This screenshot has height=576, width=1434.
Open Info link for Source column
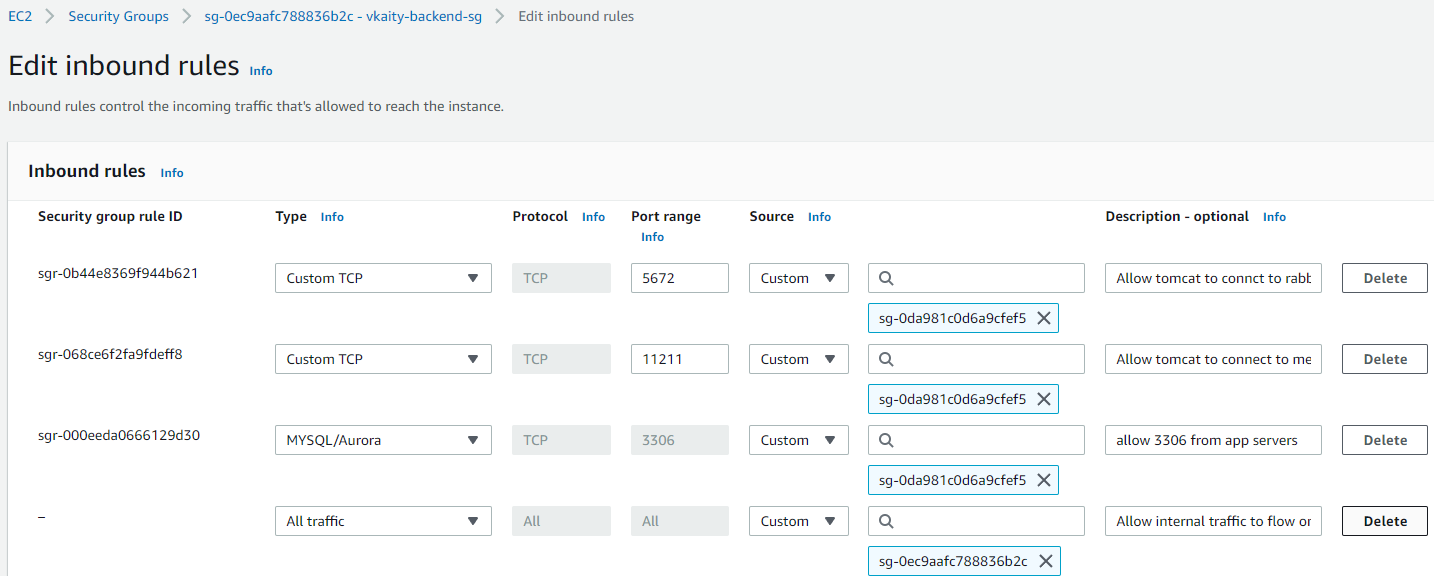click(819, 217)
